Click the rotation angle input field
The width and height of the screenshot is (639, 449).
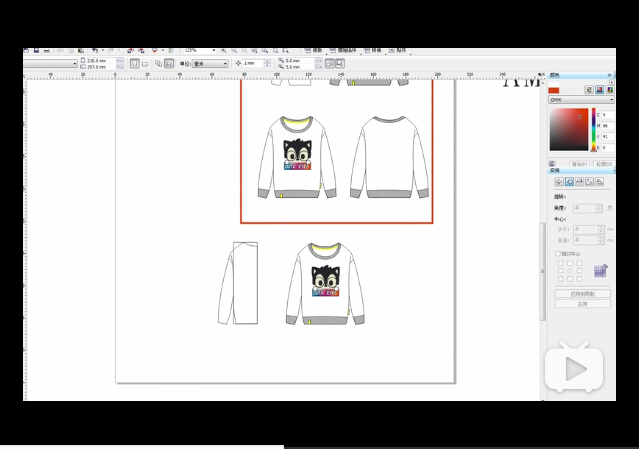point(584,208)
